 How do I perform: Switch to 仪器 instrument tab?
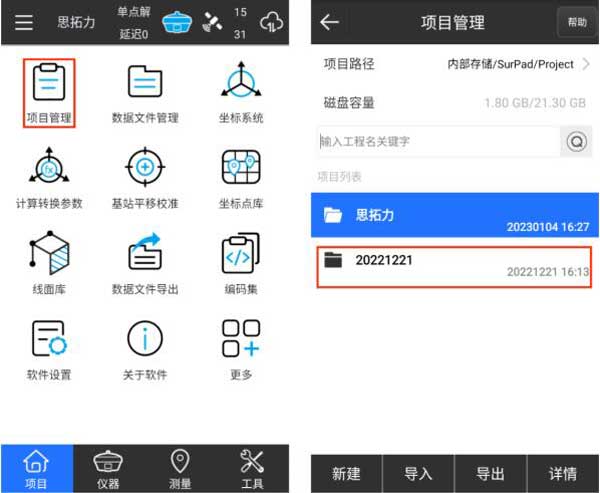coord(108,469)
